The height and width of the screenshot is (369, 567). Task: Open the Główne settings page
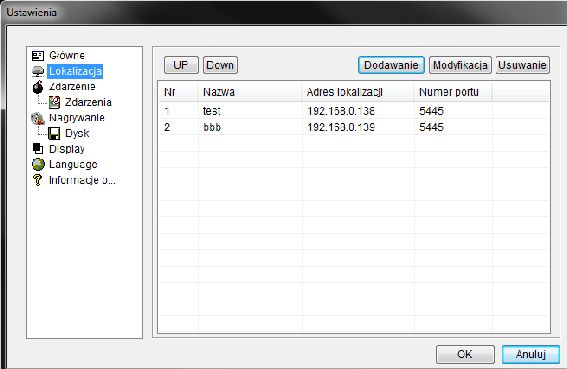pos(67,55)
